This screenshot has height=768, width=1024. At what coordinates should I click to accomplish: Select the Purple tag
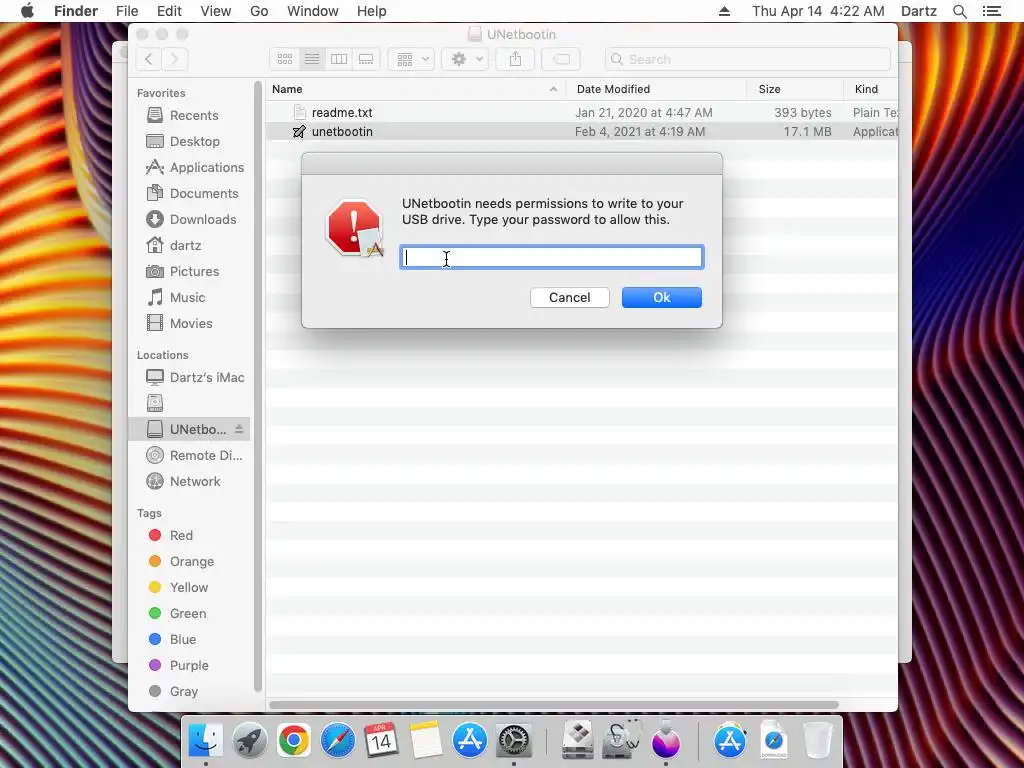178,665
